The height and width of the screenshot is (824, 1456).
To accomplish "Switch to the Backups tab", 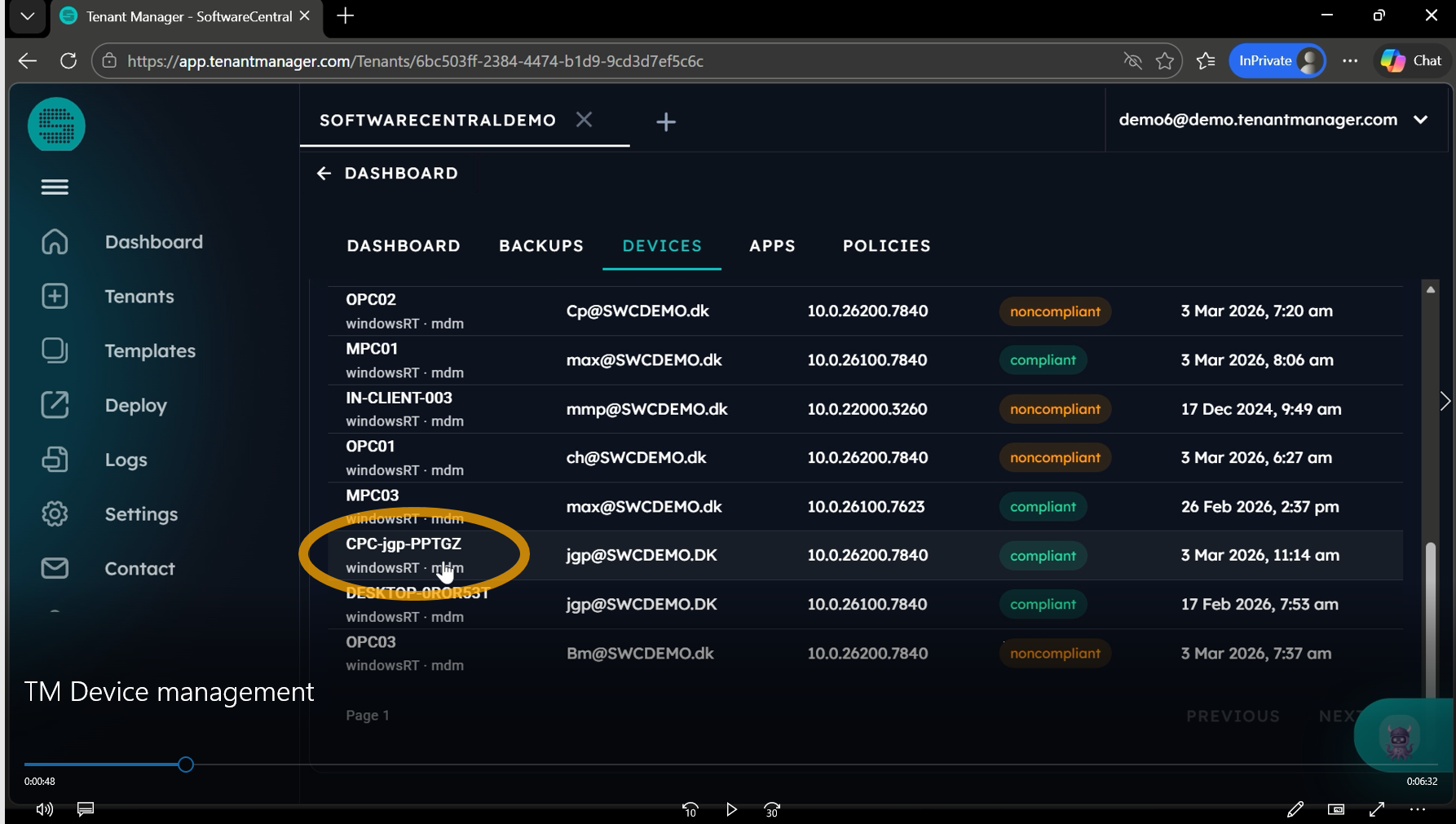I will 541,246.
